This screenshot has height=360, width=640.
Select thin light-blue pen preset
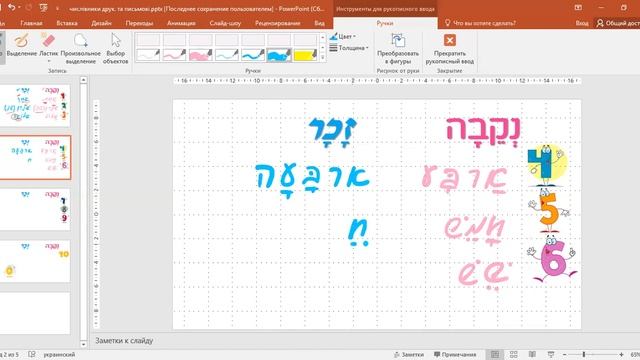click(227, 55)
